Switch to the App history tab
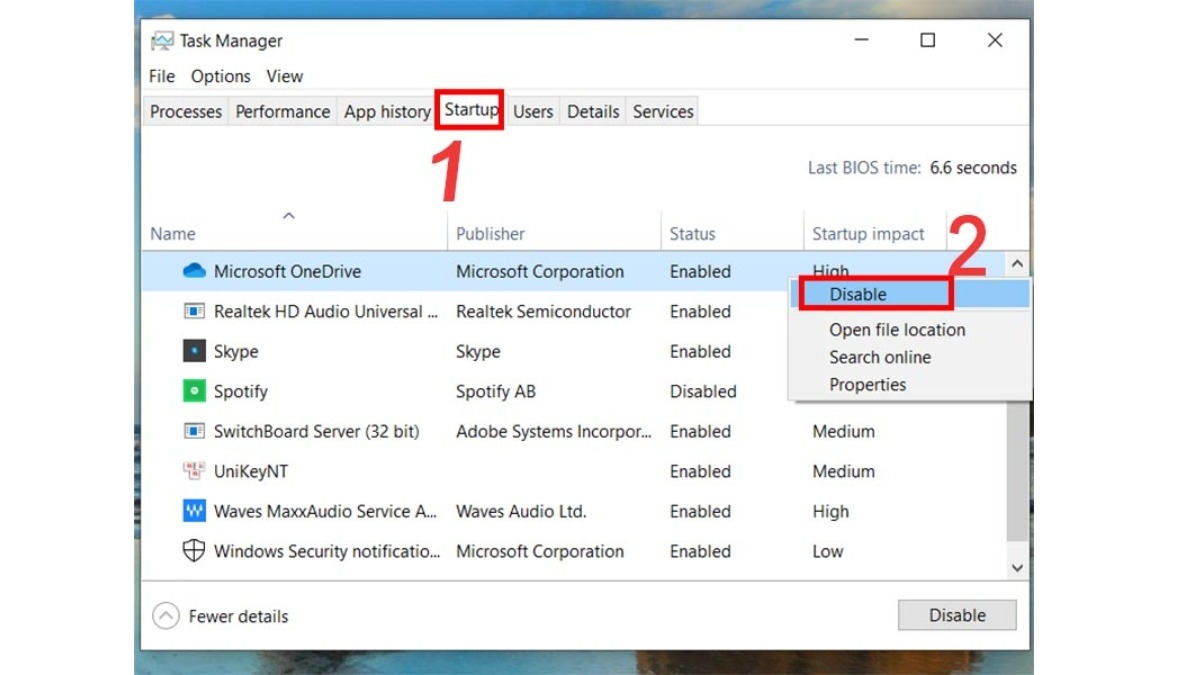1200x675 pixels. coord(387,112)
